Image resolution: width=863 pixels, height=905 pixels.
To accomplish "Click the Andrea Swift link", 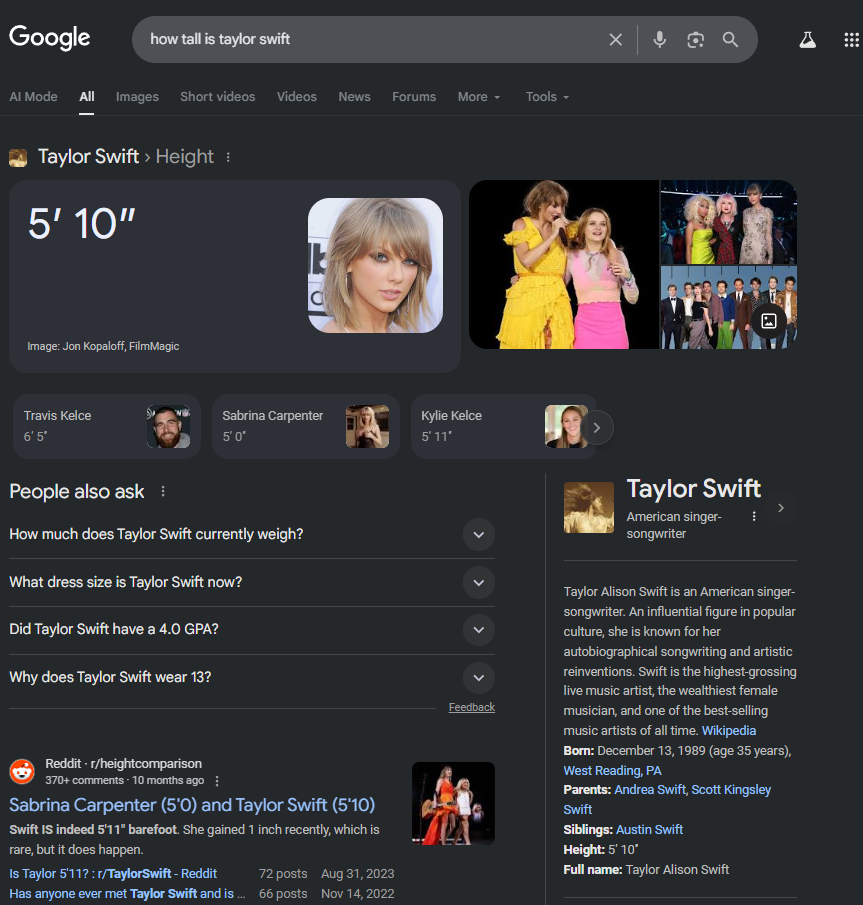I will (650, 790).
